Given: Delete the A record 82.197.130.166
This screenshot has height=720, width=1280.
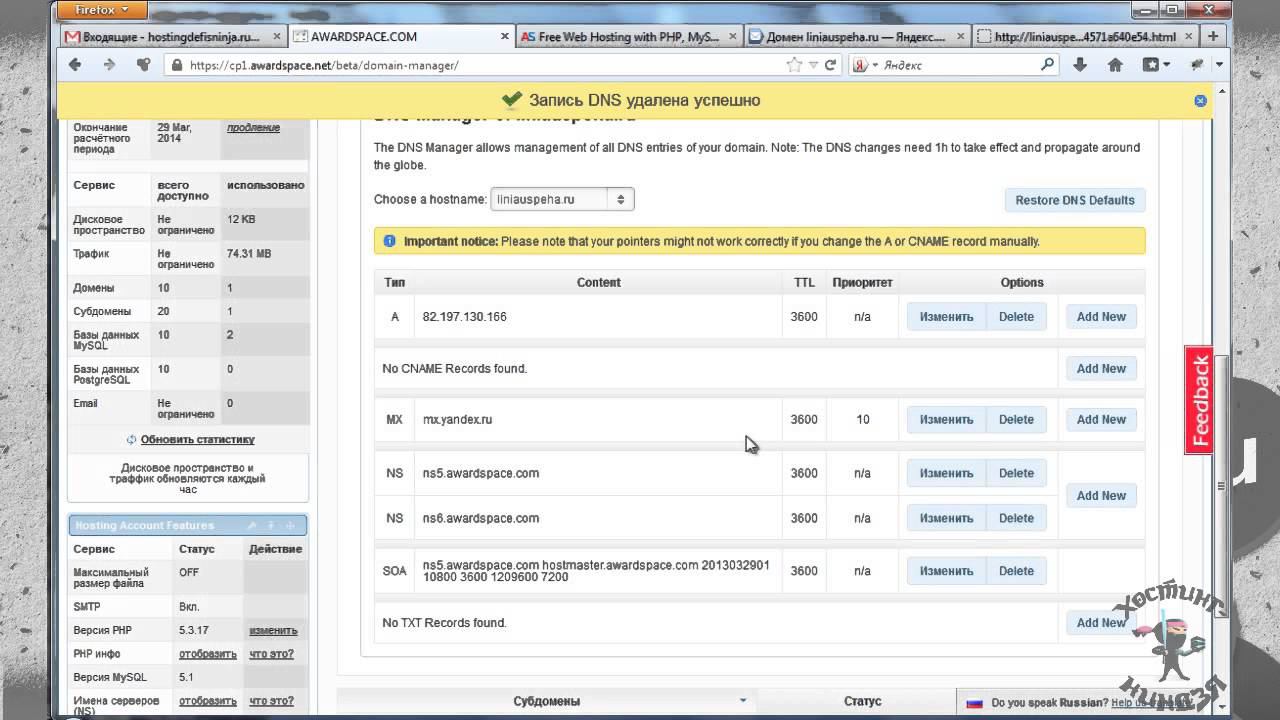Looking at the screenshot, I should click(1016, 317).
